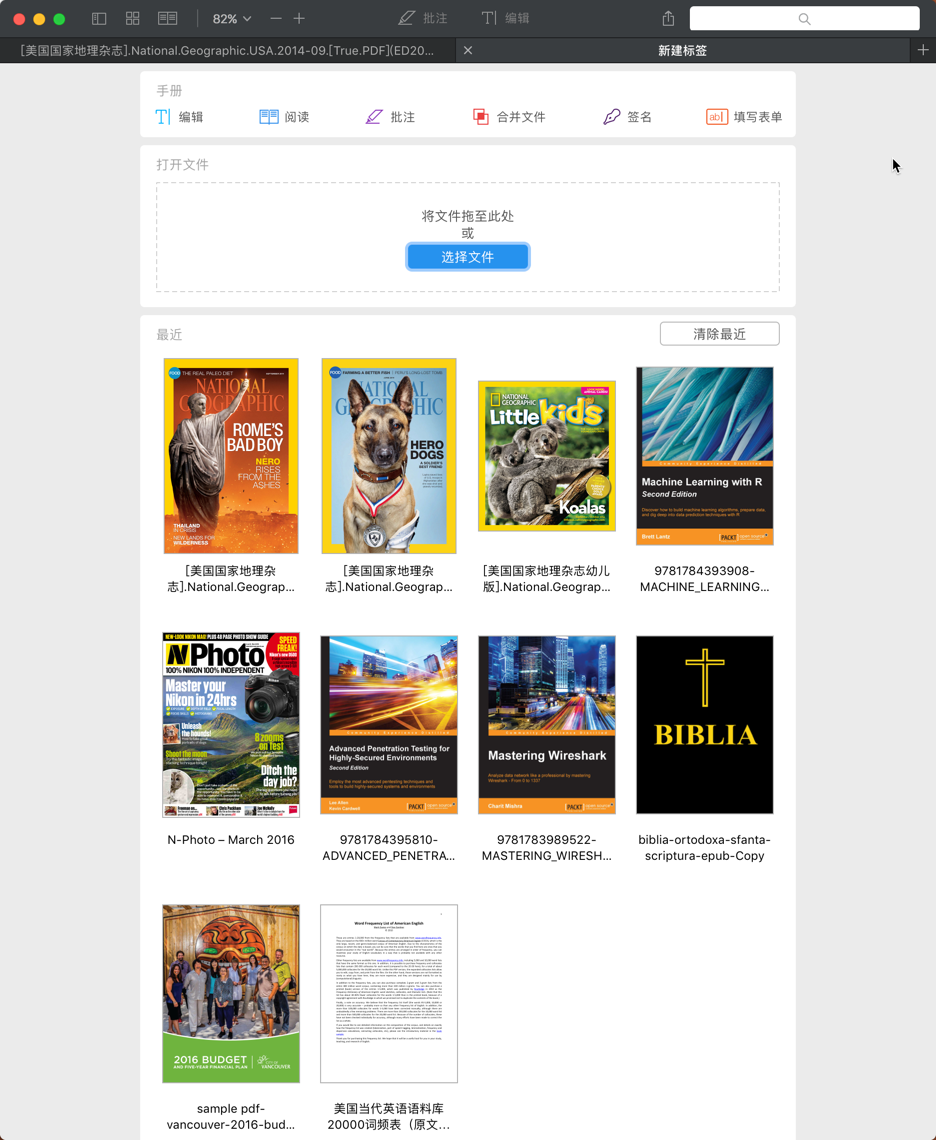This screenshot has width=936, height=1140.
Task: Select the 新建标签 tab
Action: coord(682,50)
